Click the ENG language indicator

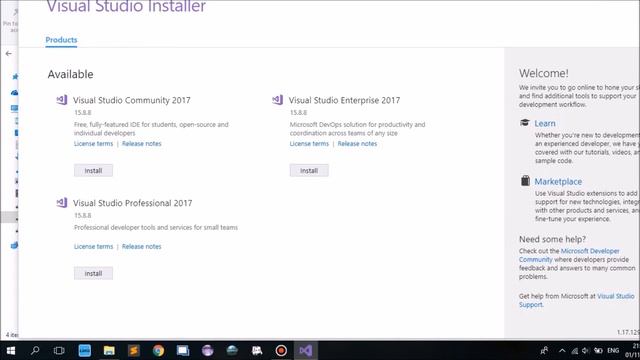pos(613,351)
